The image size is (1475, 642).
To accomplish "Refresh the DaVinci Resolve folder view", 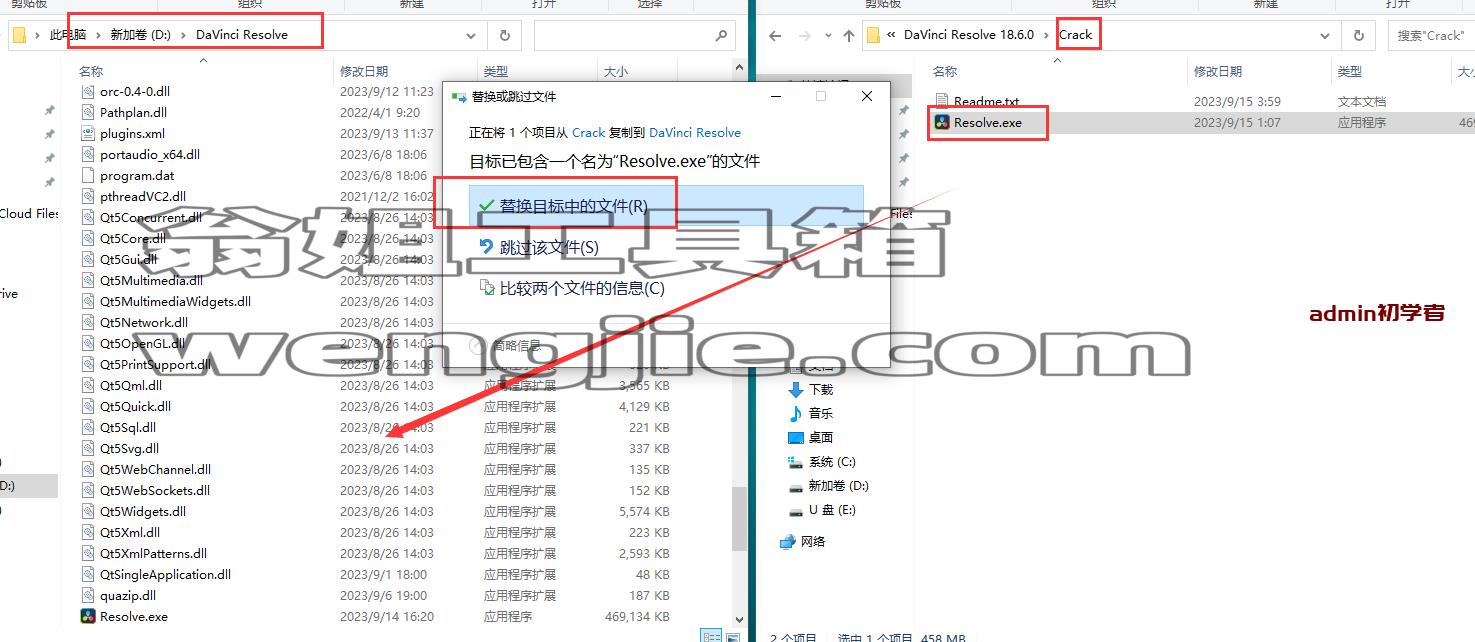I will pyautogui.click(x=505, y=35).
